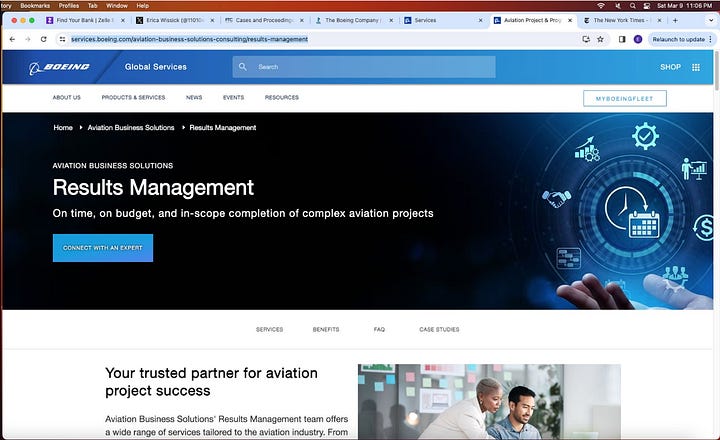
Task: View site information icon in address bar
Action: 62,39
